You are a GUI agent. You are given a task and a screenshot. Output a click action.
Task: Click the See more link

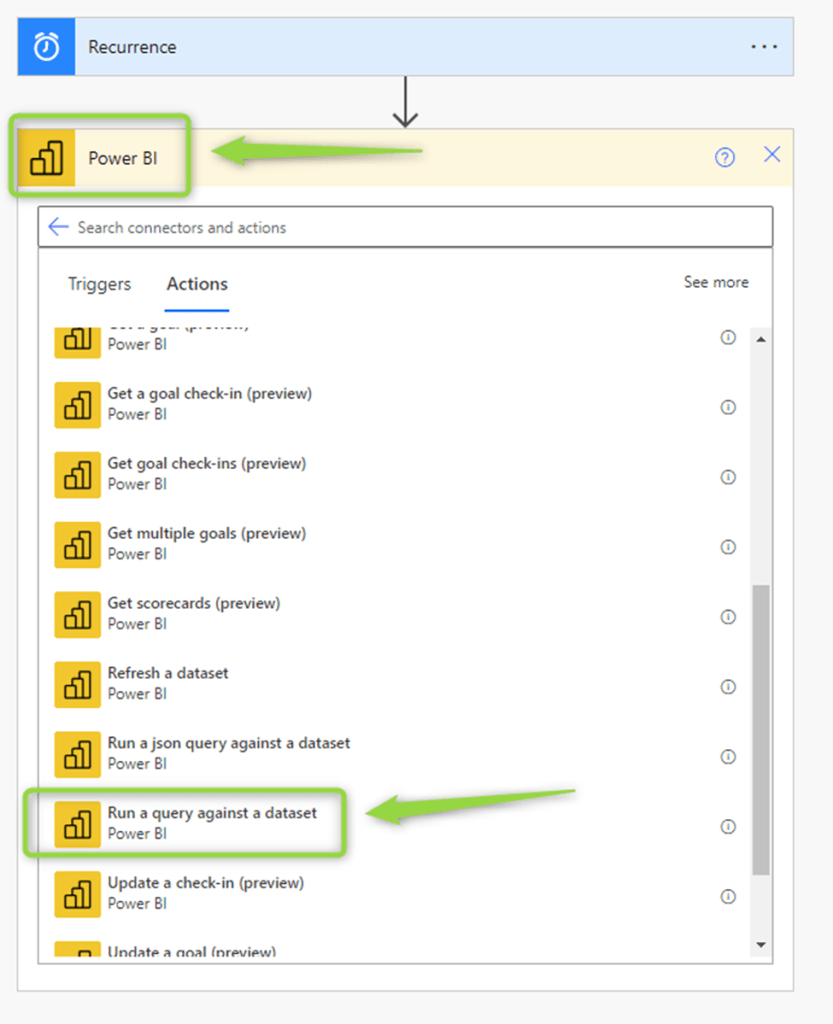(716, 282)
